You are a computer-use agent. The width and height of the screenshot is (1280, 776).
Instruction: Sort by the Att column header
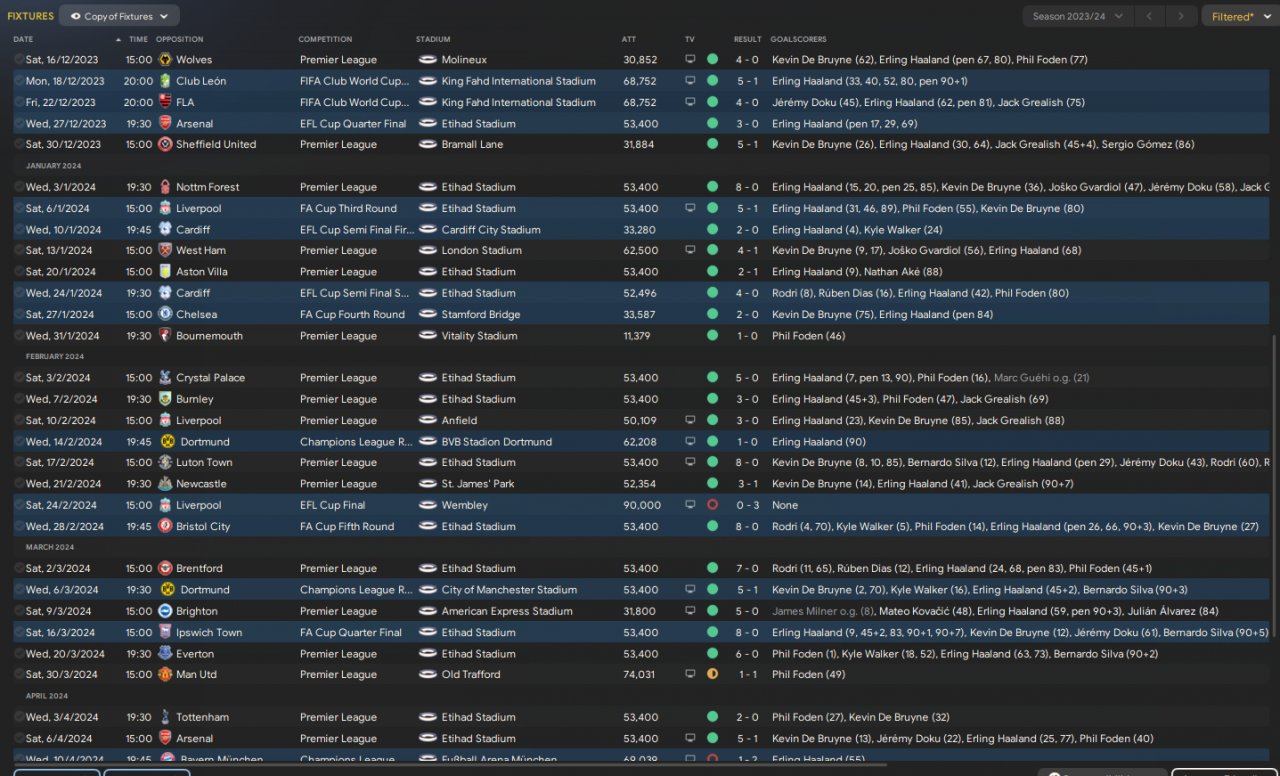click(x=629, y=40)
